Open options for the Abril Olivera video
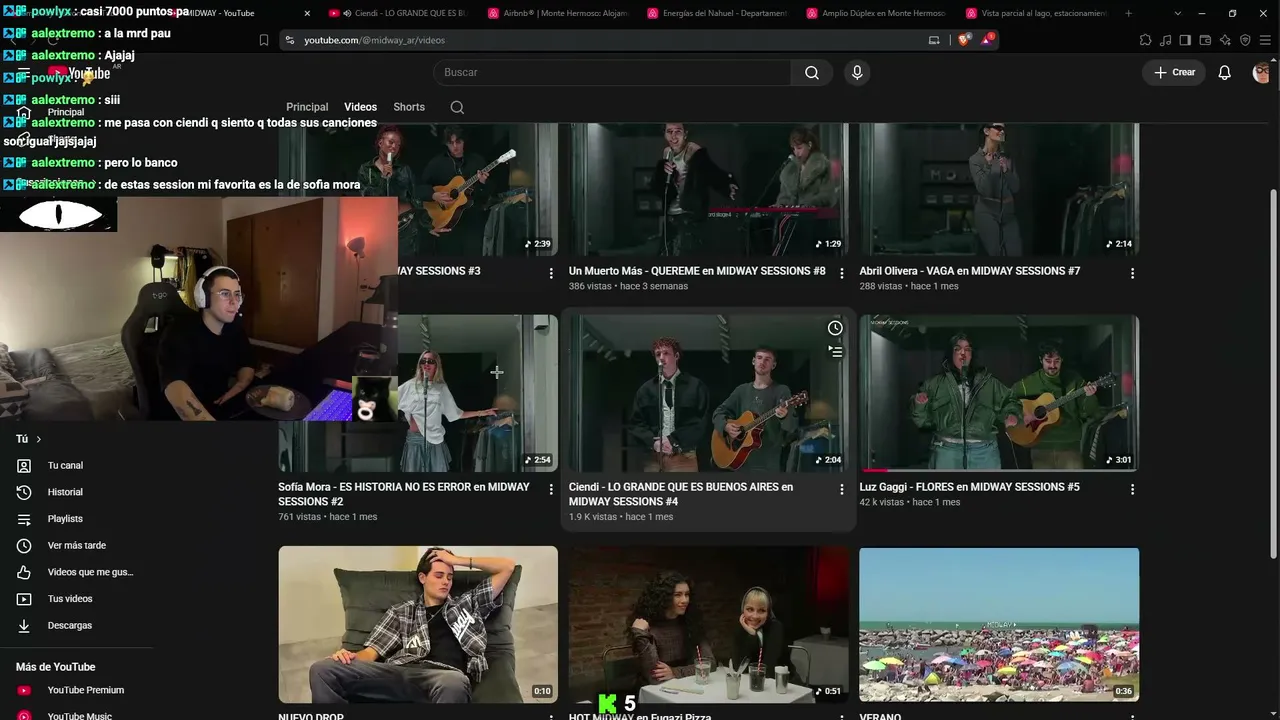The image size is (1280, 720). pos(1132,273)
